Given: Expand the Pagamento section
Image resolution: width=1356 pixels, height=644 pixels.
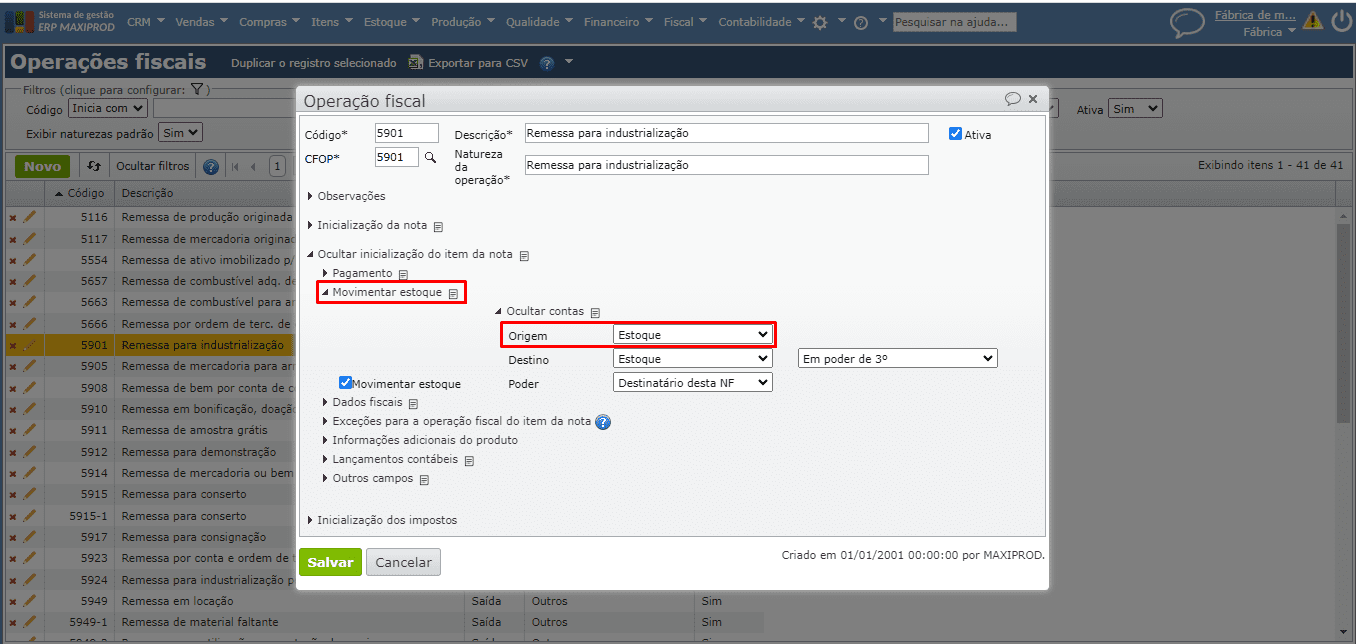Looking at the screenshot, I should pos(357,273).
